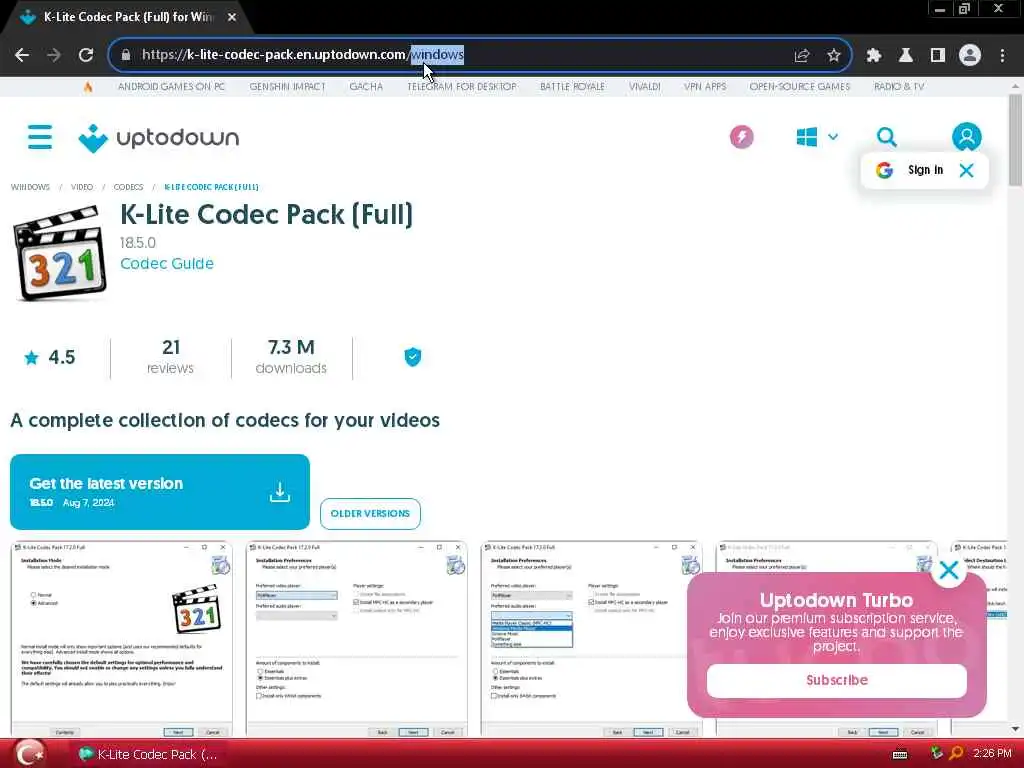Open VPN APPS menu item
Screen dimensions: 1024x768
tap(705, 86)
